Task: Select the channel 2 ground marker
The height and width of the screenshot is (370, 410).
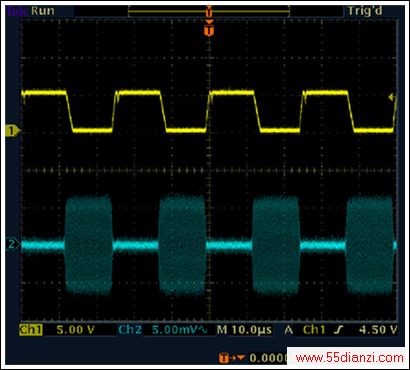Action: coord(12,244)
